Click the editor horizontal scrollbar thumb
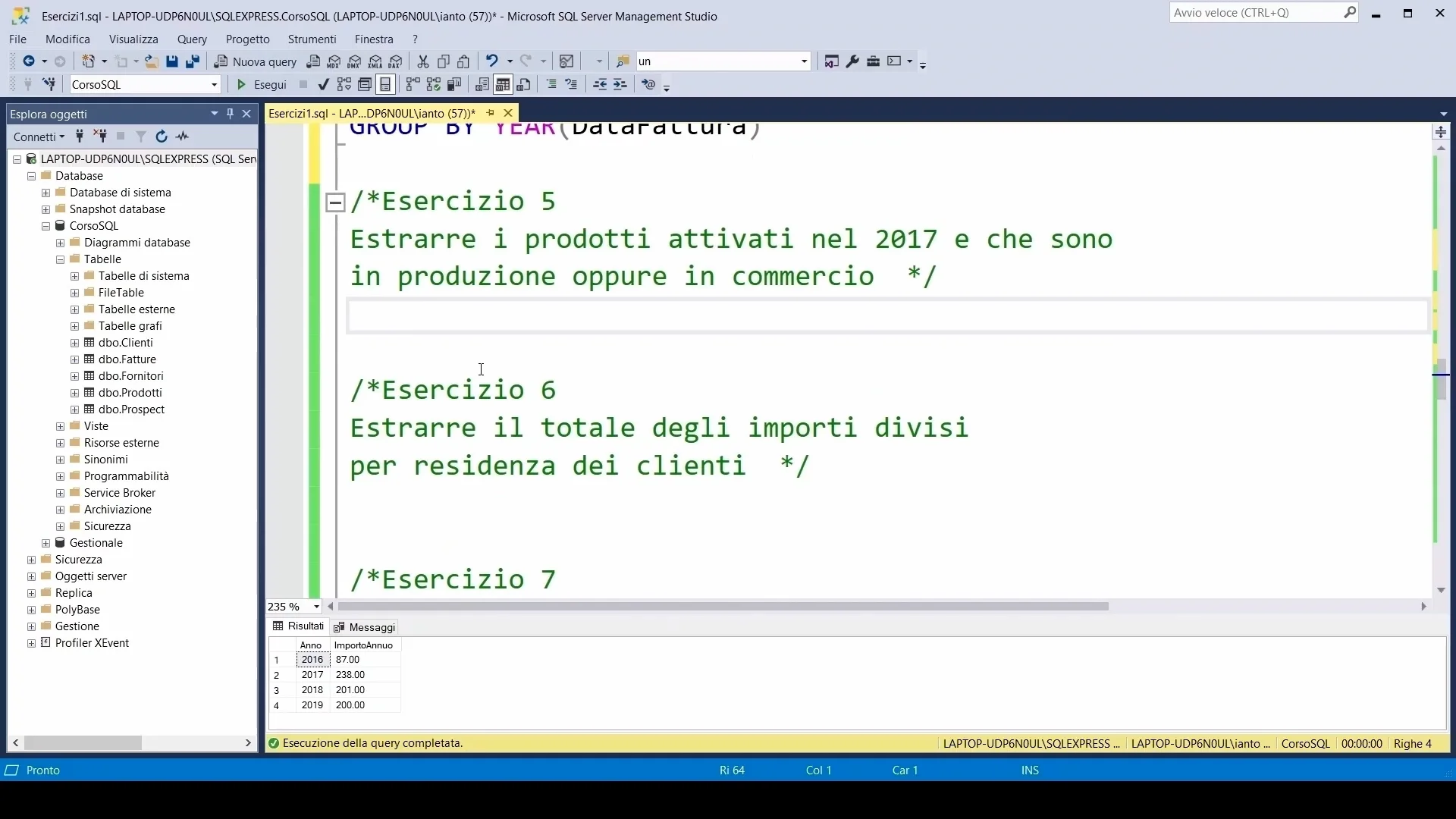Image resolution: width=1456 pixels, height=819 pixels. [723, 607]
